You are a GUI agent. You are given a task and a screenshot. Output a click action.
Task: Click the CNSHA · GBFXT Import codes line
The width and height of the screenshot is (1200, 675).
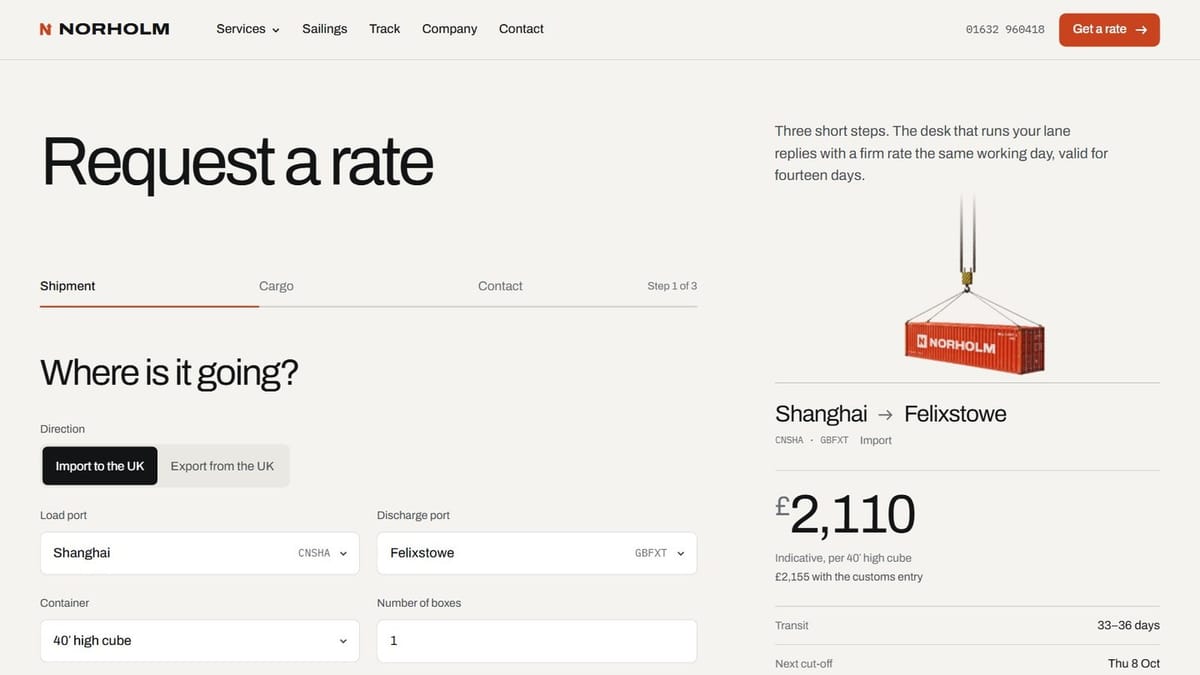pos(833,440)
